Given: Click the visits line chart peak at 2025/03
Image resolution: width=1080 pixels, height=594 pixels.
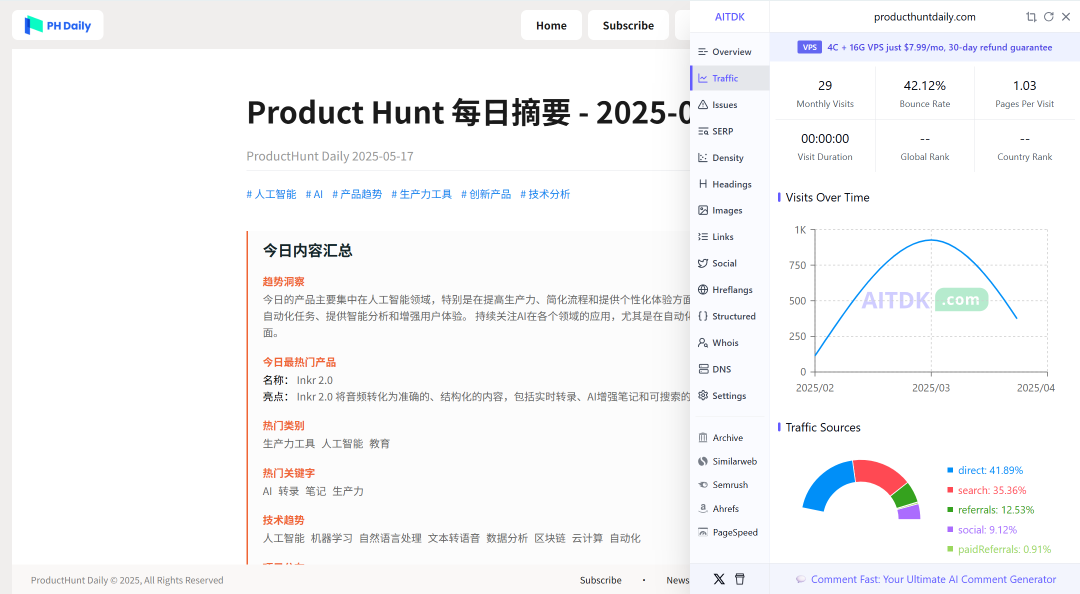Looking at the screenshot, I should tap(931, 240).
